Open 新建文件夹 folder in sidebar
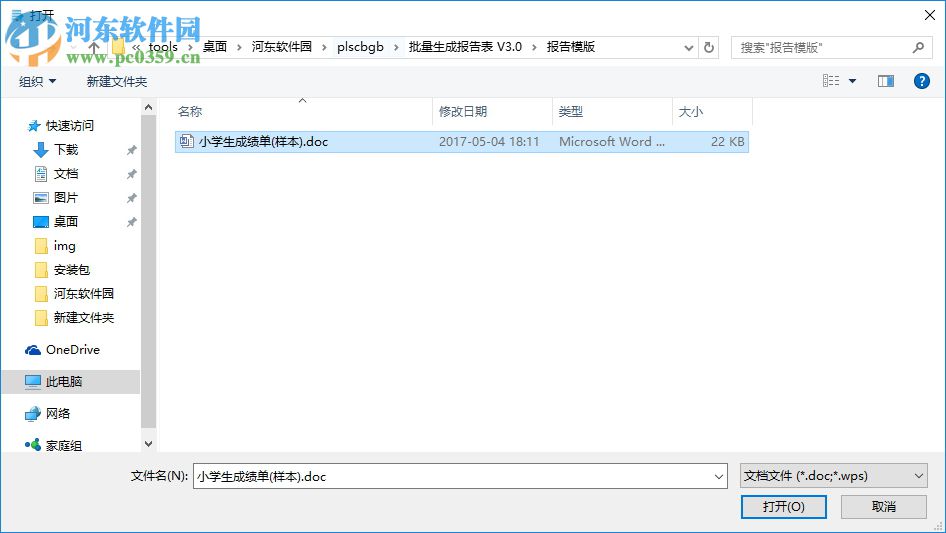The image size is (946, 533). [83, 318]
